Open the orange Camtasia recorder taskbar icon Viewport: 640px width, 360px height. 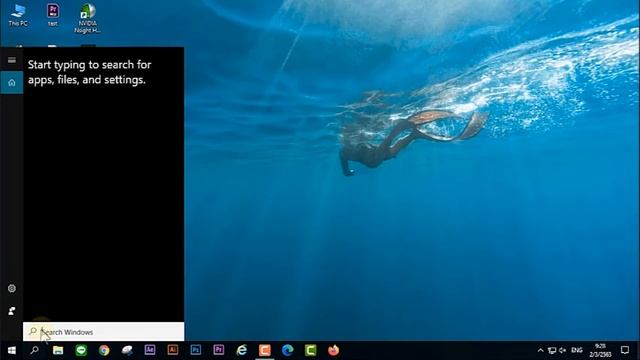pos(264,350)
